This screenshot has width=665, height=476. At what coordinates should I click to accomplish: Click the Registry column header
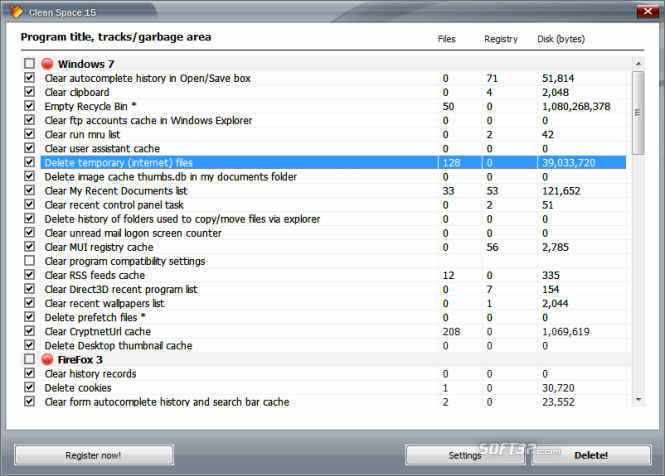pos(501,39)
